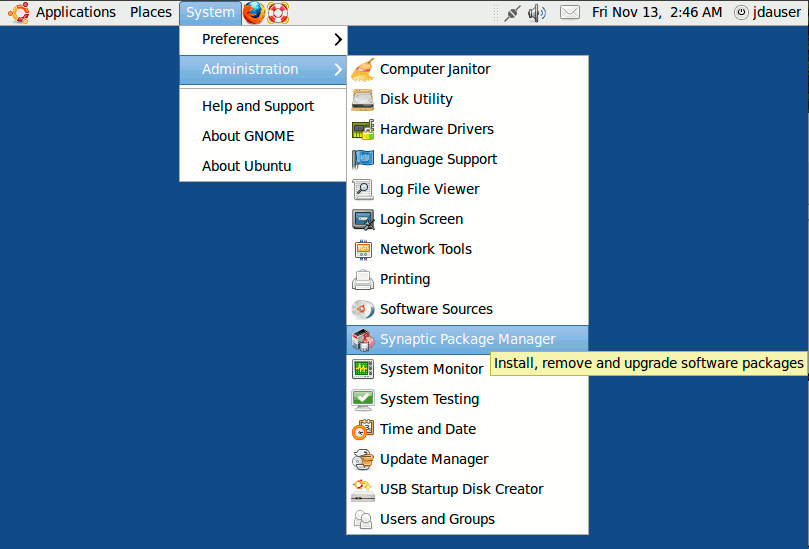
Task: Select Update Manager from Administration menu
Action: coord(434,460)
